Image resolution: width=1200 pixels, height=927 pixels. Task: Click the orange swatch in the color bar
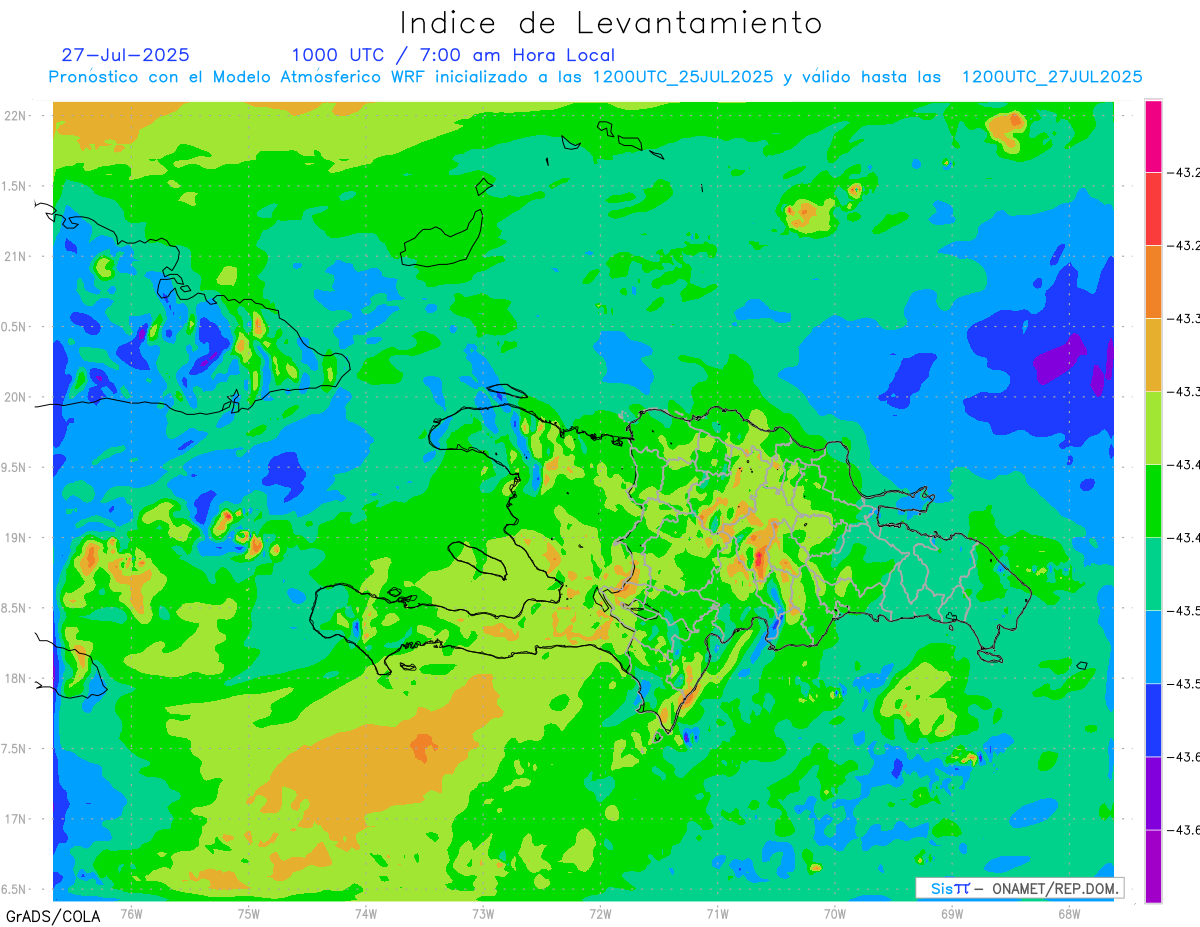point(1153,282)
